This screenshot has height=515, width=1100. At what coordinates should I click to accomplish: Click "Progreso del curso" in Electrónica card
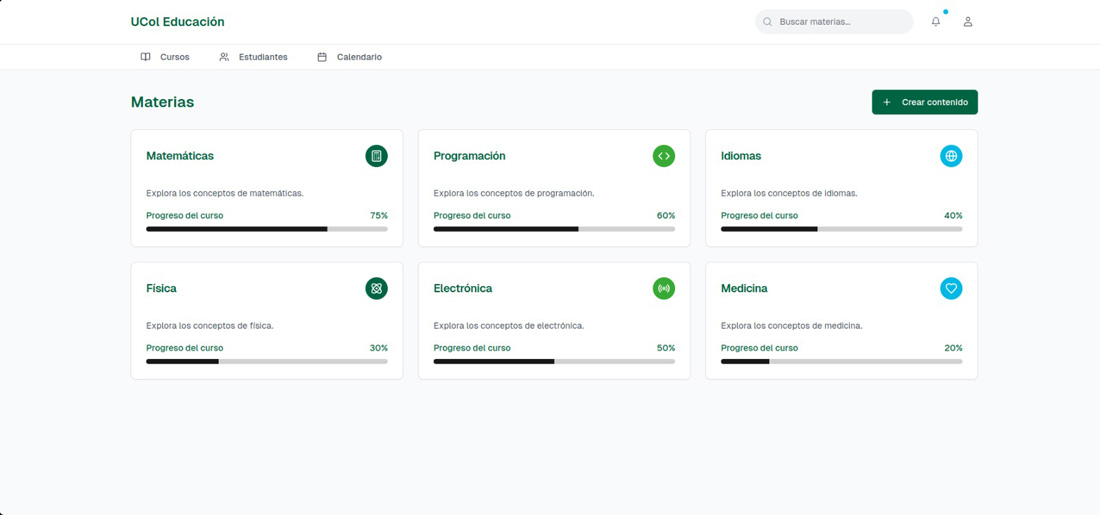tap(472, 348)
